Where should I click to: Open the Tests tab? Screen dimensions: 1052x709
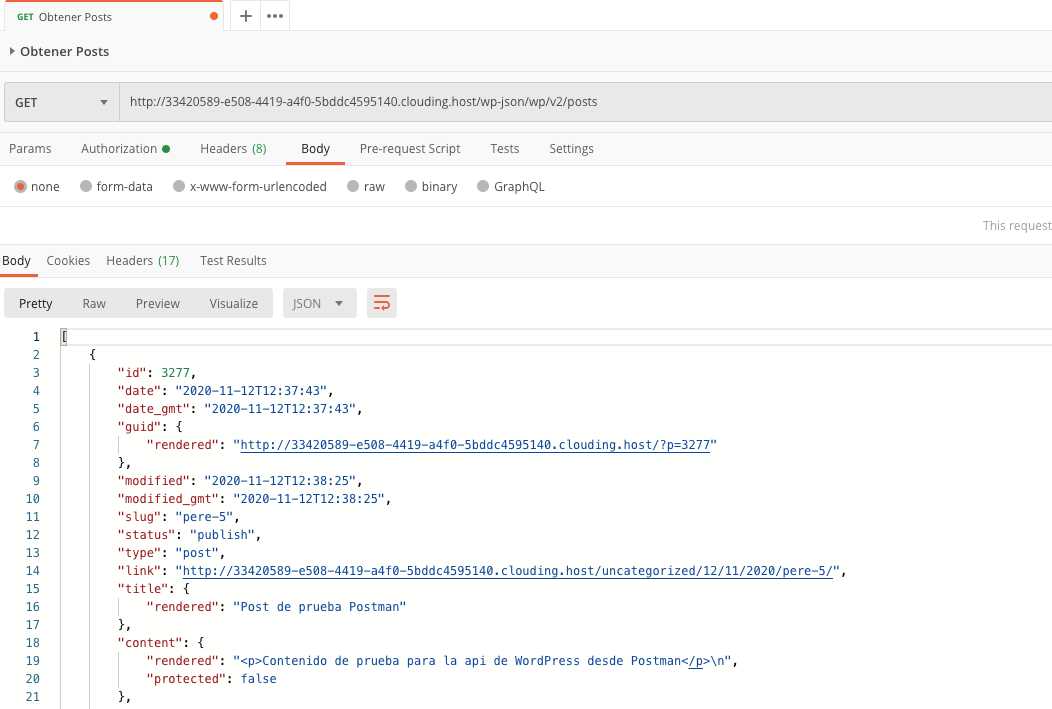[x=505, y=149]
